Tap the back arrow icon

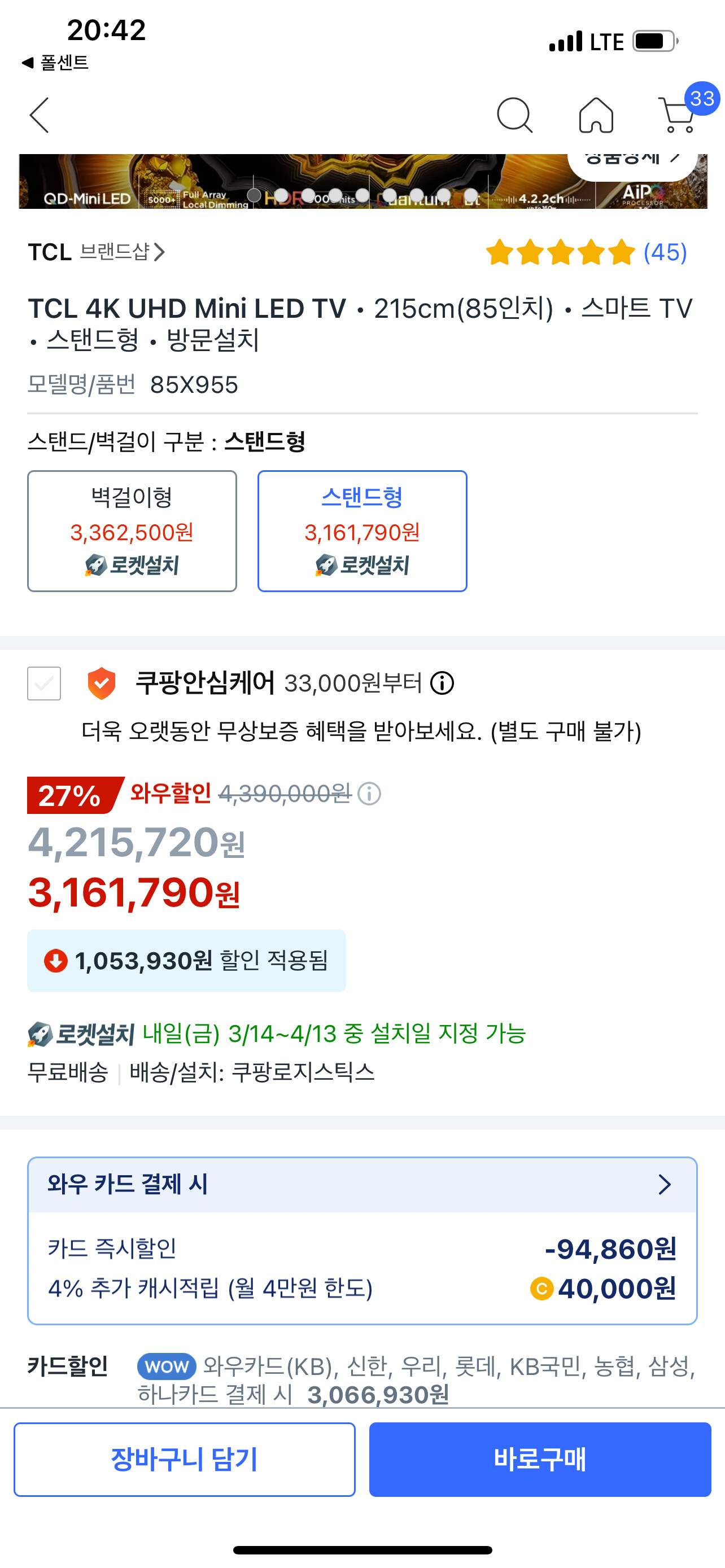coord(40,115)
